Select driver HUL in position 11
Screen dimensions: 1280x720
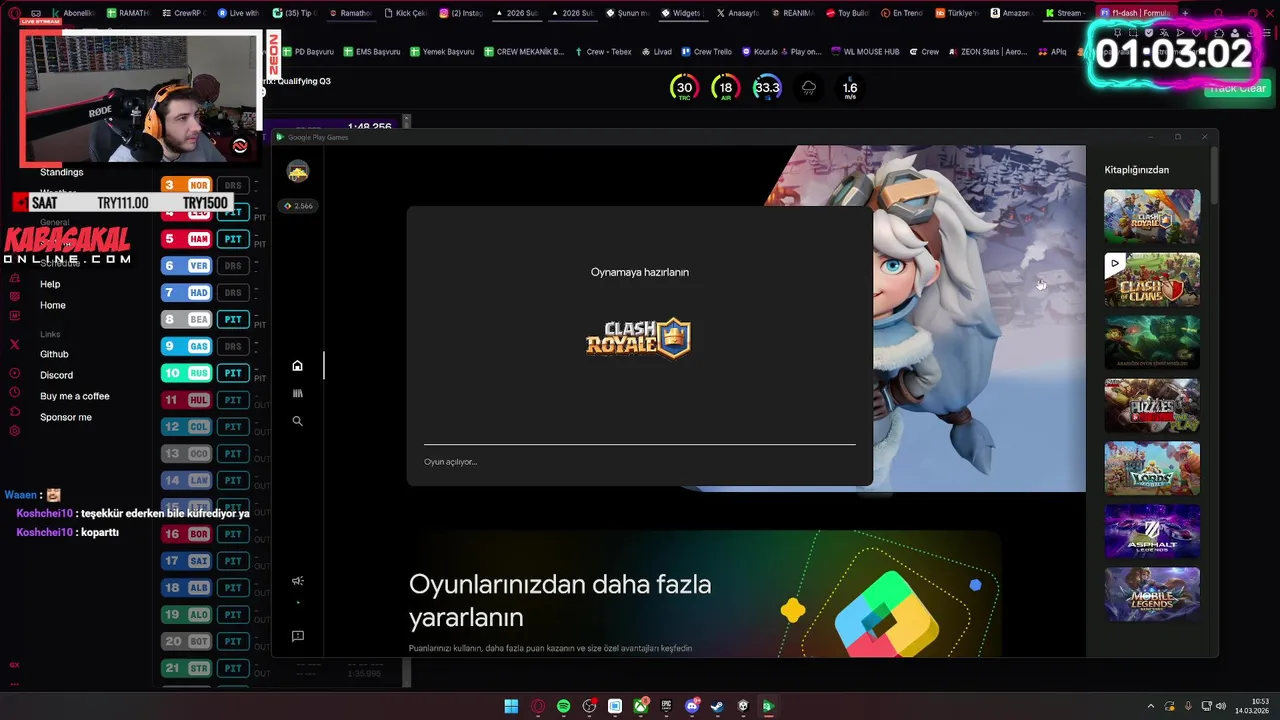[186, 400]
